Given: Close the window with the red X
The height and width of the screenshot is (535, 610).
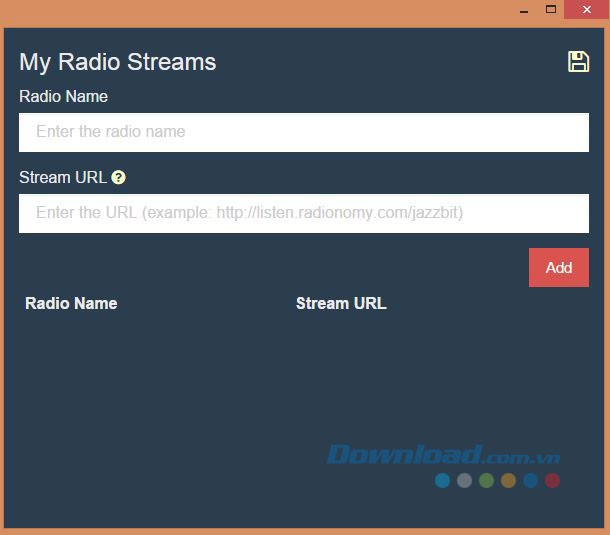Looking at the screenshot, I should (584, 9).
